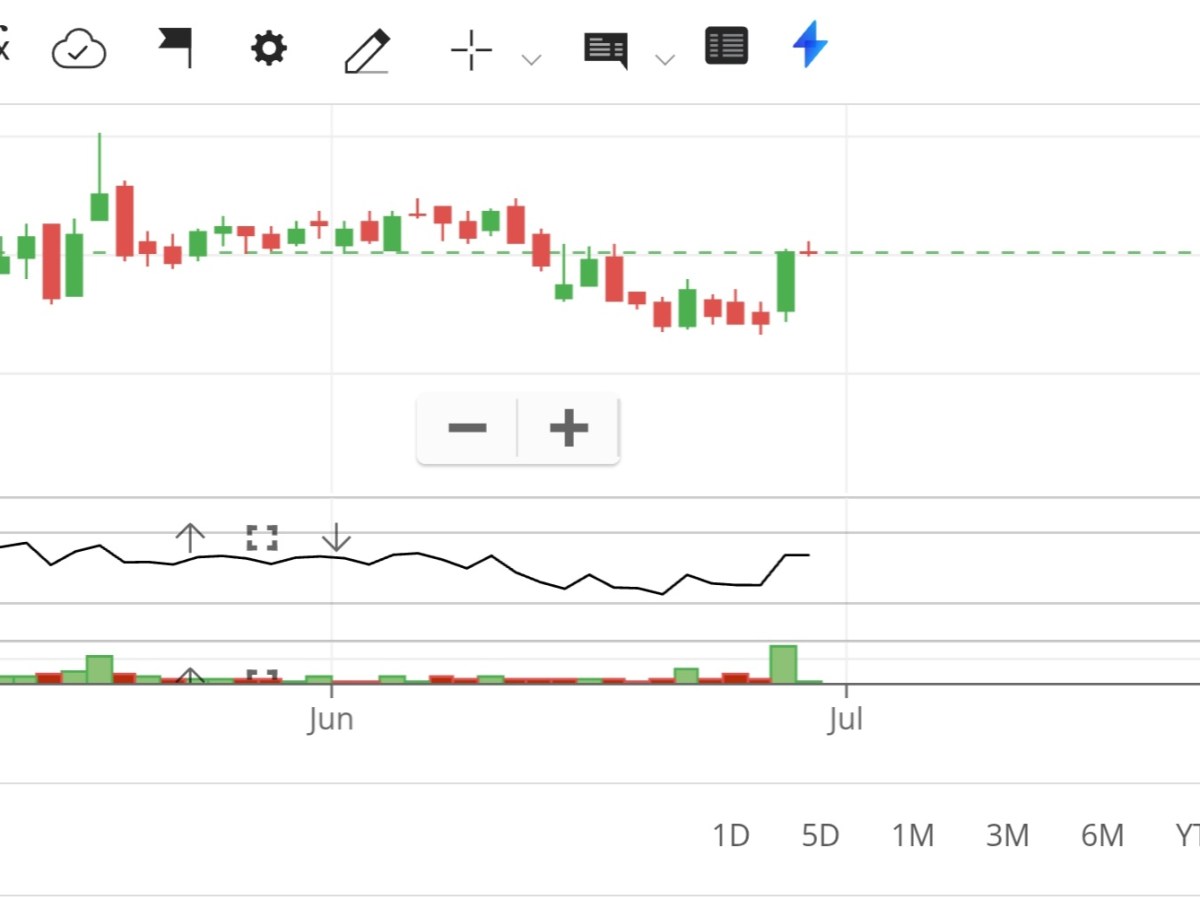
Task: Move the line indicator pane up
Action: click(x=190, y=538)
